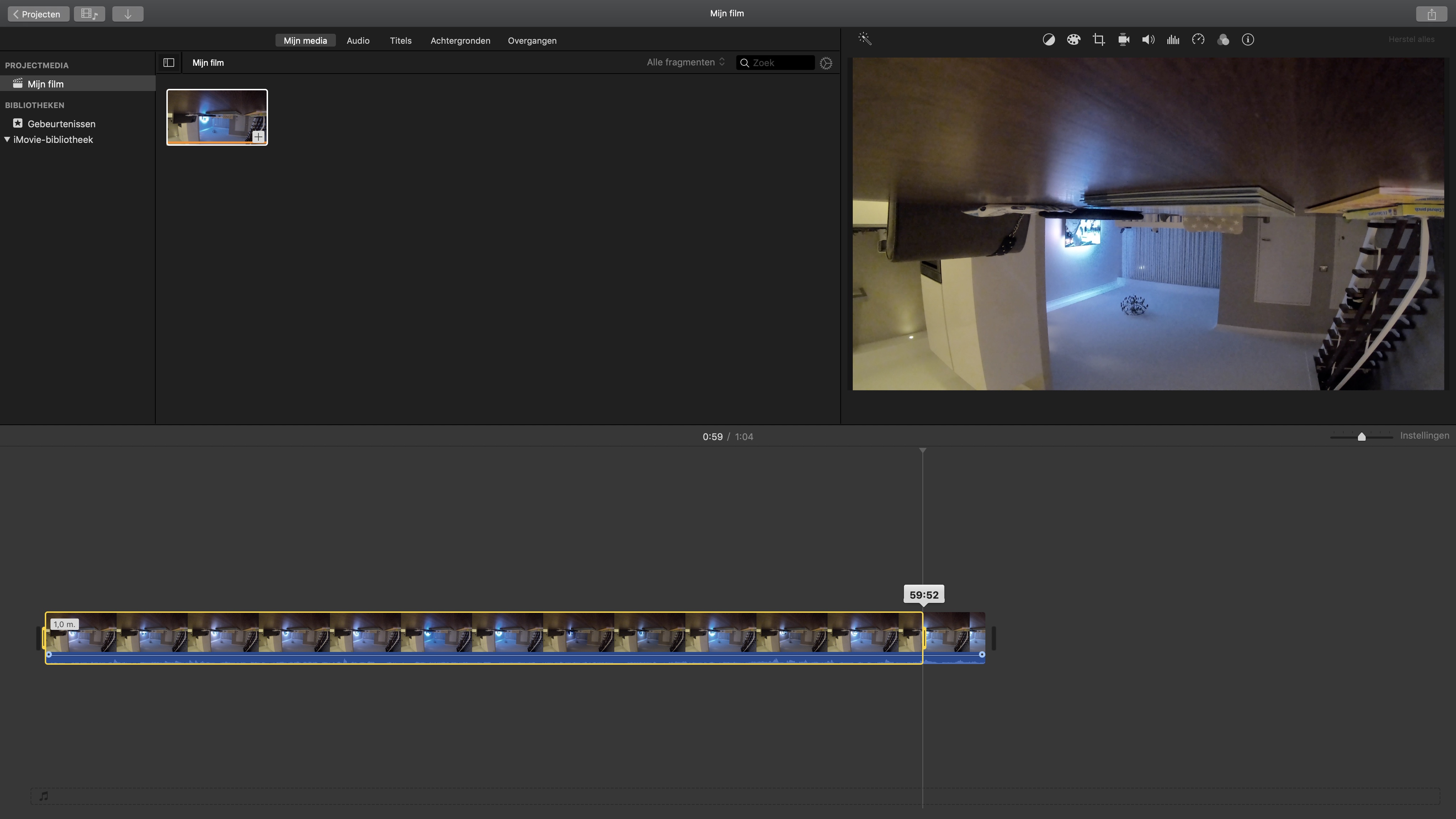Open noise reduction and equalizer icon
Viewport: 1456px width, 819px height.
[x=1173, y=39]
